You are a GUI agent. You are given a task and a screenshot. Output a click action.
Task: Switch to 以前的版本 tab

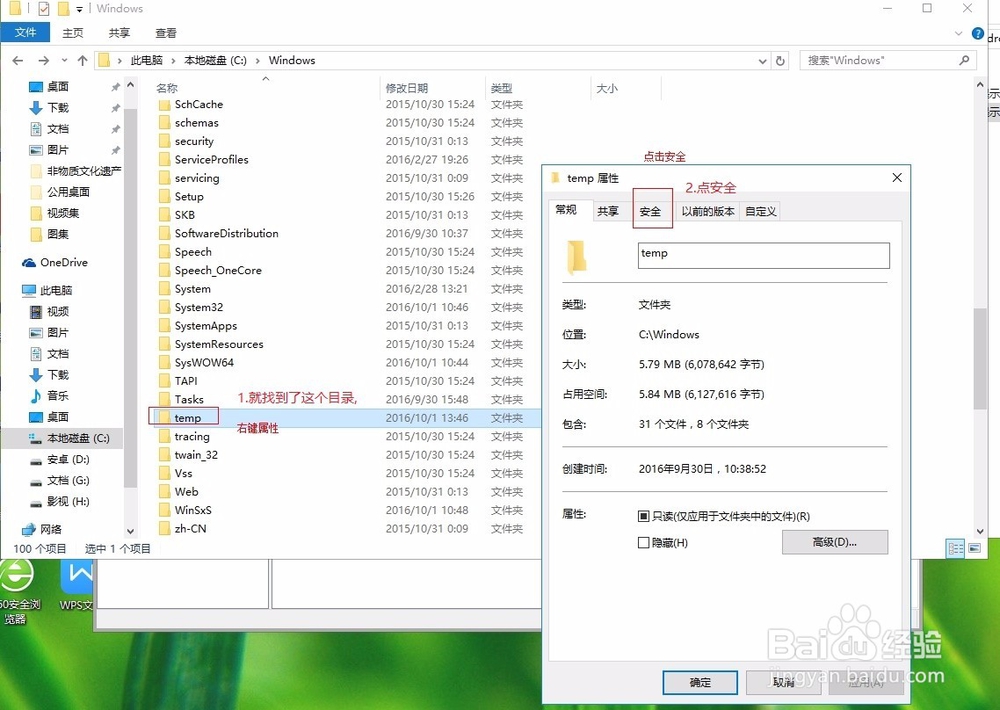(708, 211)
